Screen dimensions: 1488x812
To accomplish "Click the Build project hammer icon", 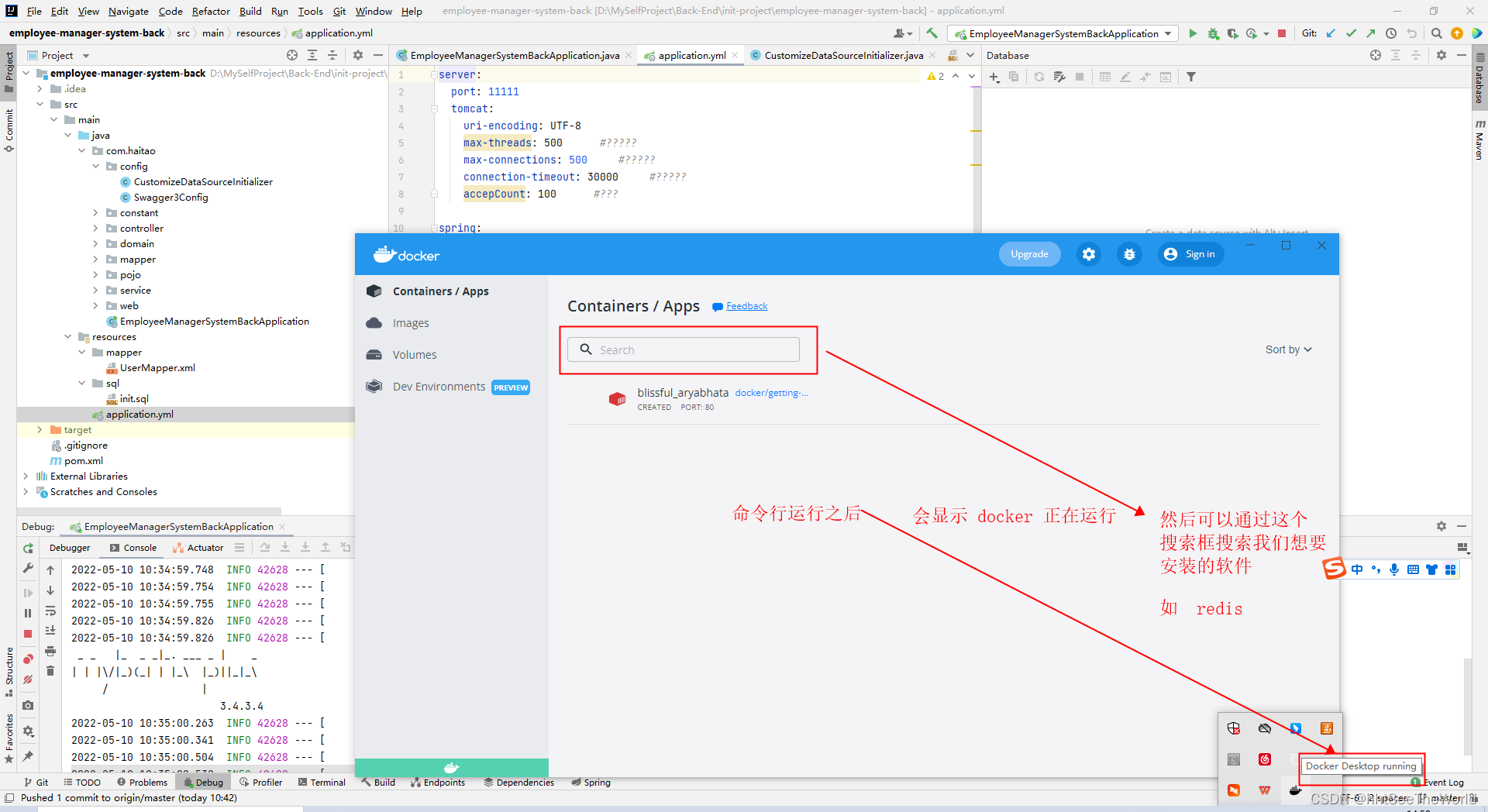I will point(932,33).
